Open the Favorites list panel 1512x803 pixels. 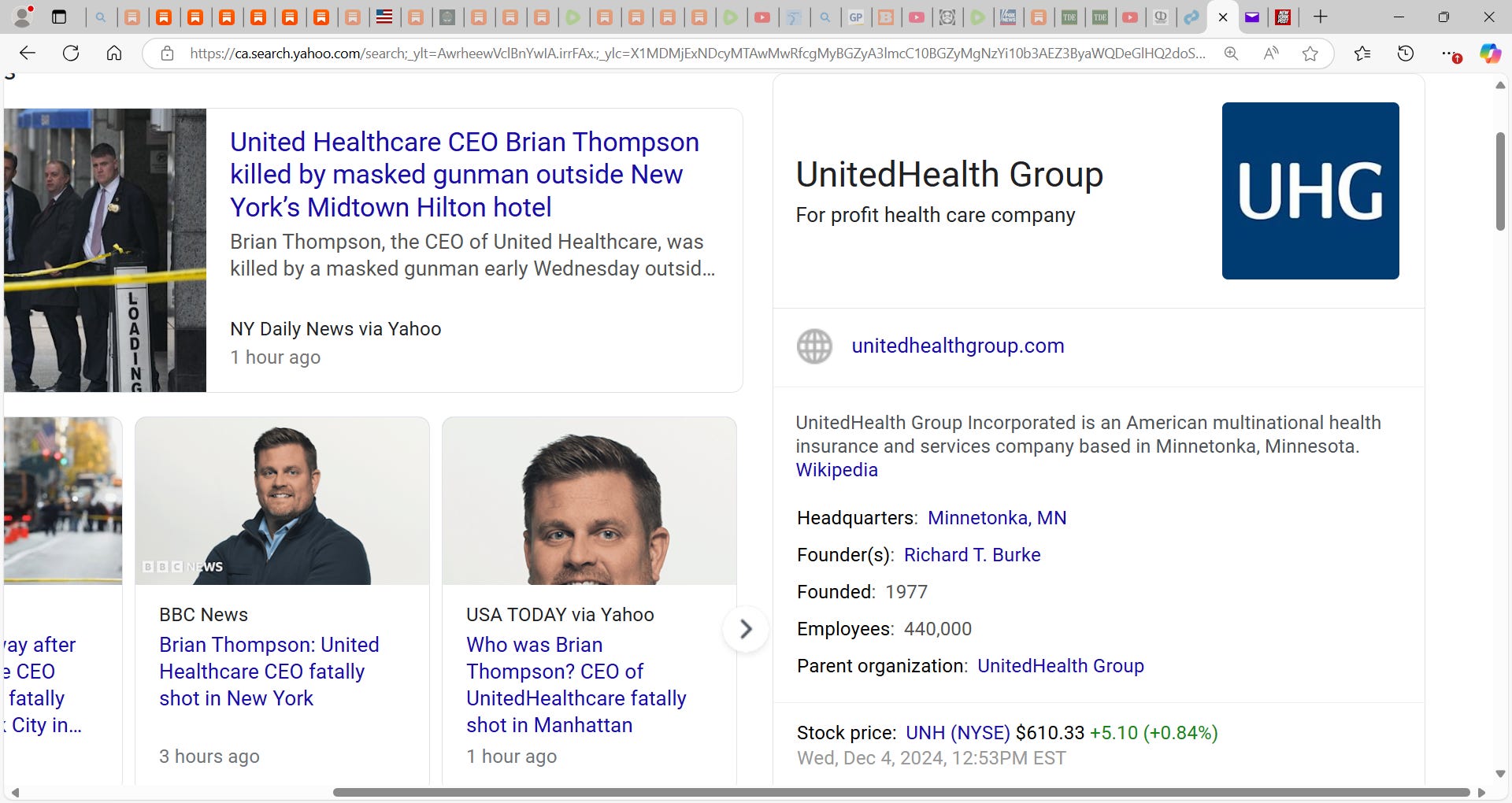pyautogui.click(x=1362, y=54)
